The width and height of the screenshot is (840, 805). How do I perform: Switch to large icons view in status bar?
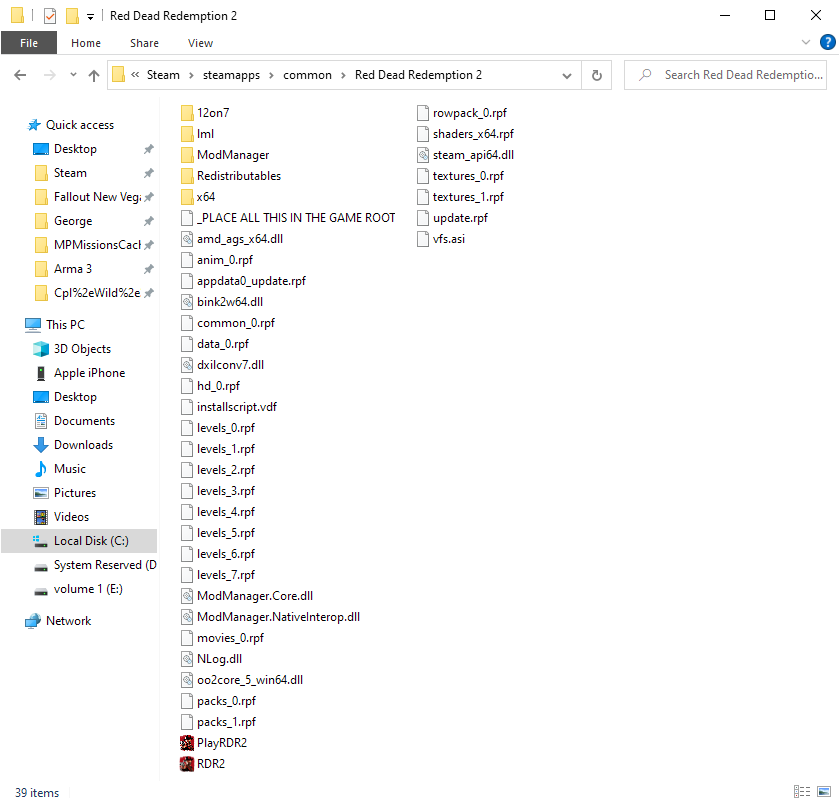(x=823, y=792)
